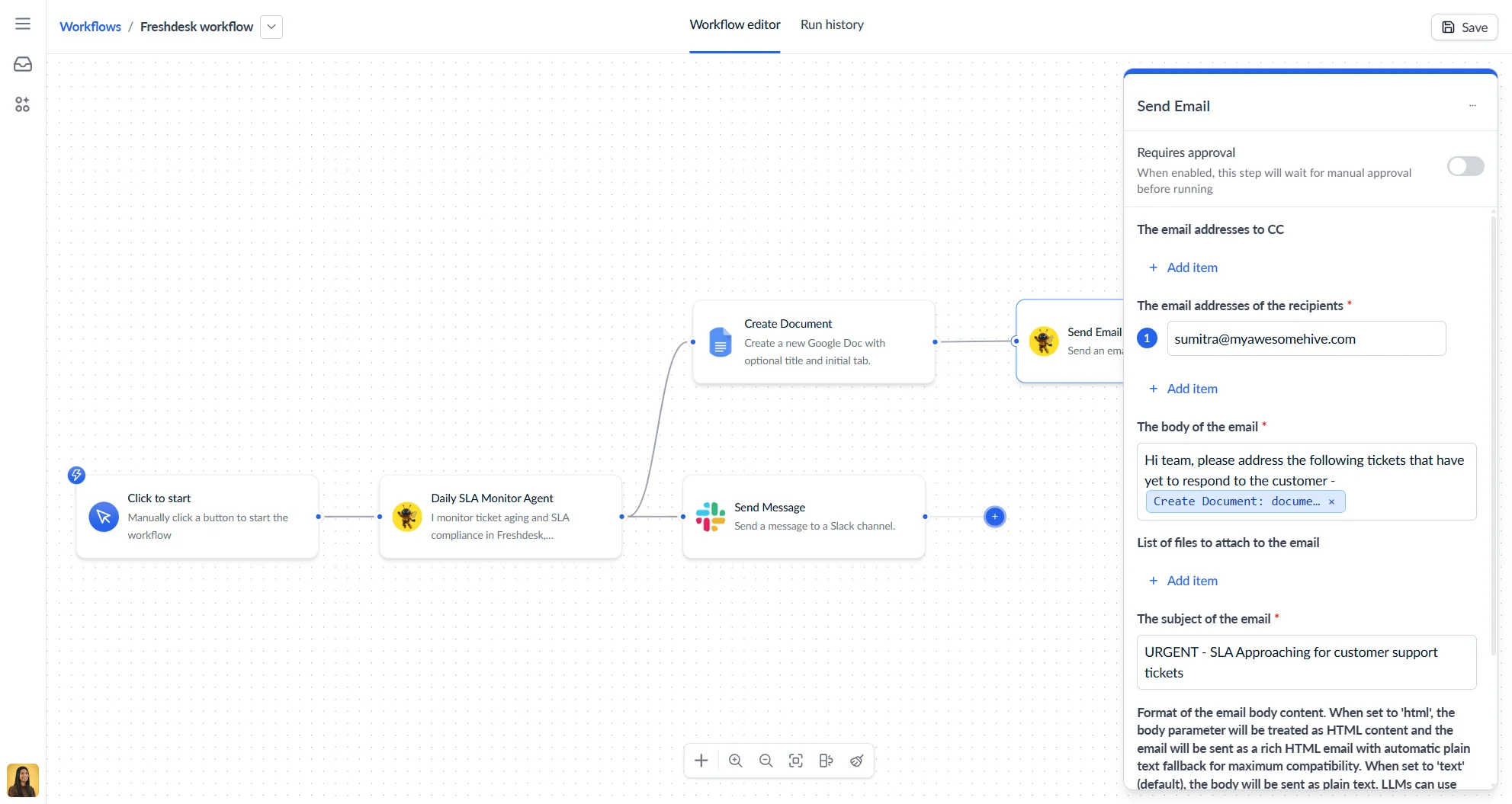
Task: Open the Inbox from the left sidebar
Action: tap(22, 64)
